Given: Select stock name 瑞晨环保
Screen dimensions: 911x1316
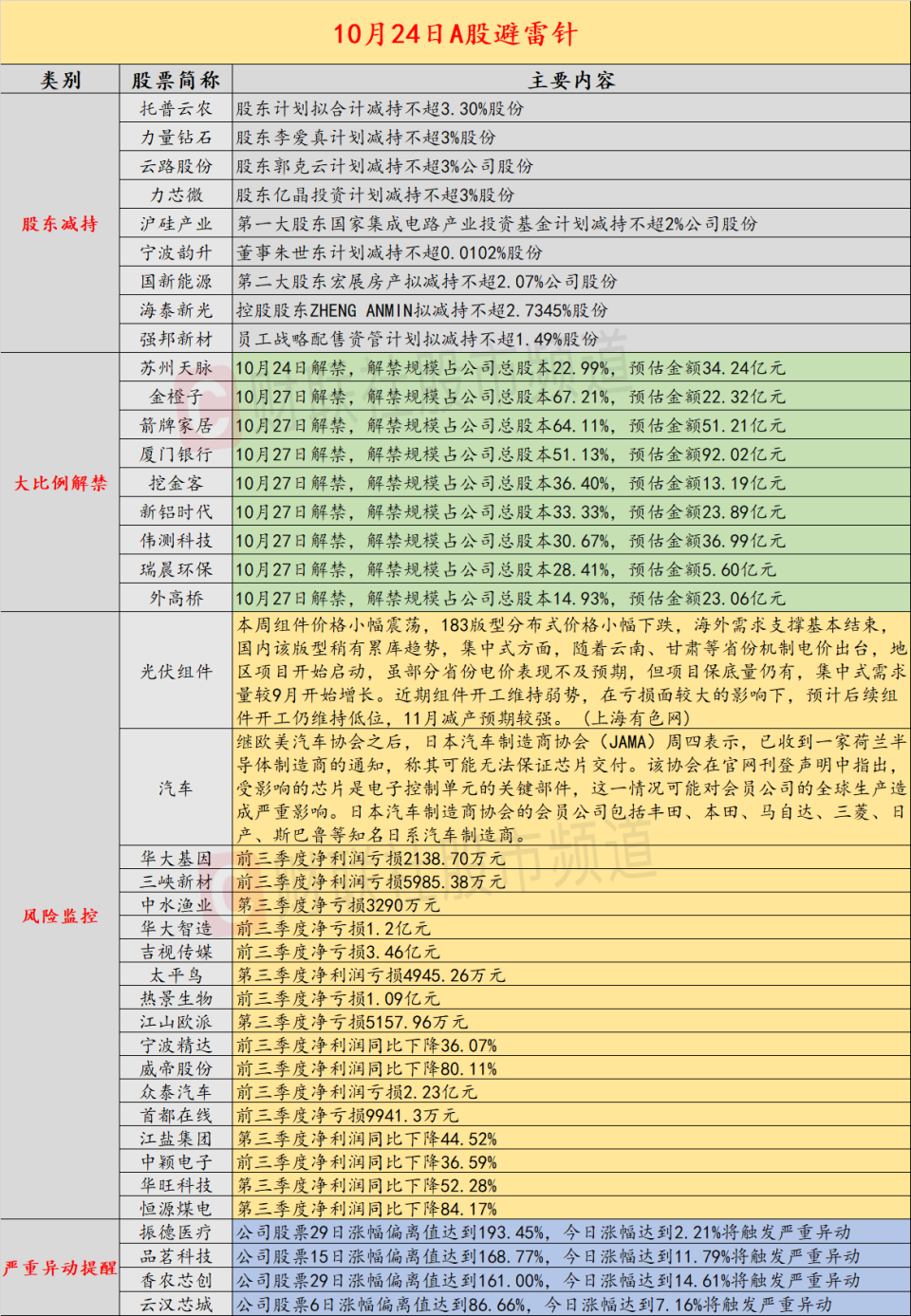Looking at the screenshot, I should click(176, 569).
